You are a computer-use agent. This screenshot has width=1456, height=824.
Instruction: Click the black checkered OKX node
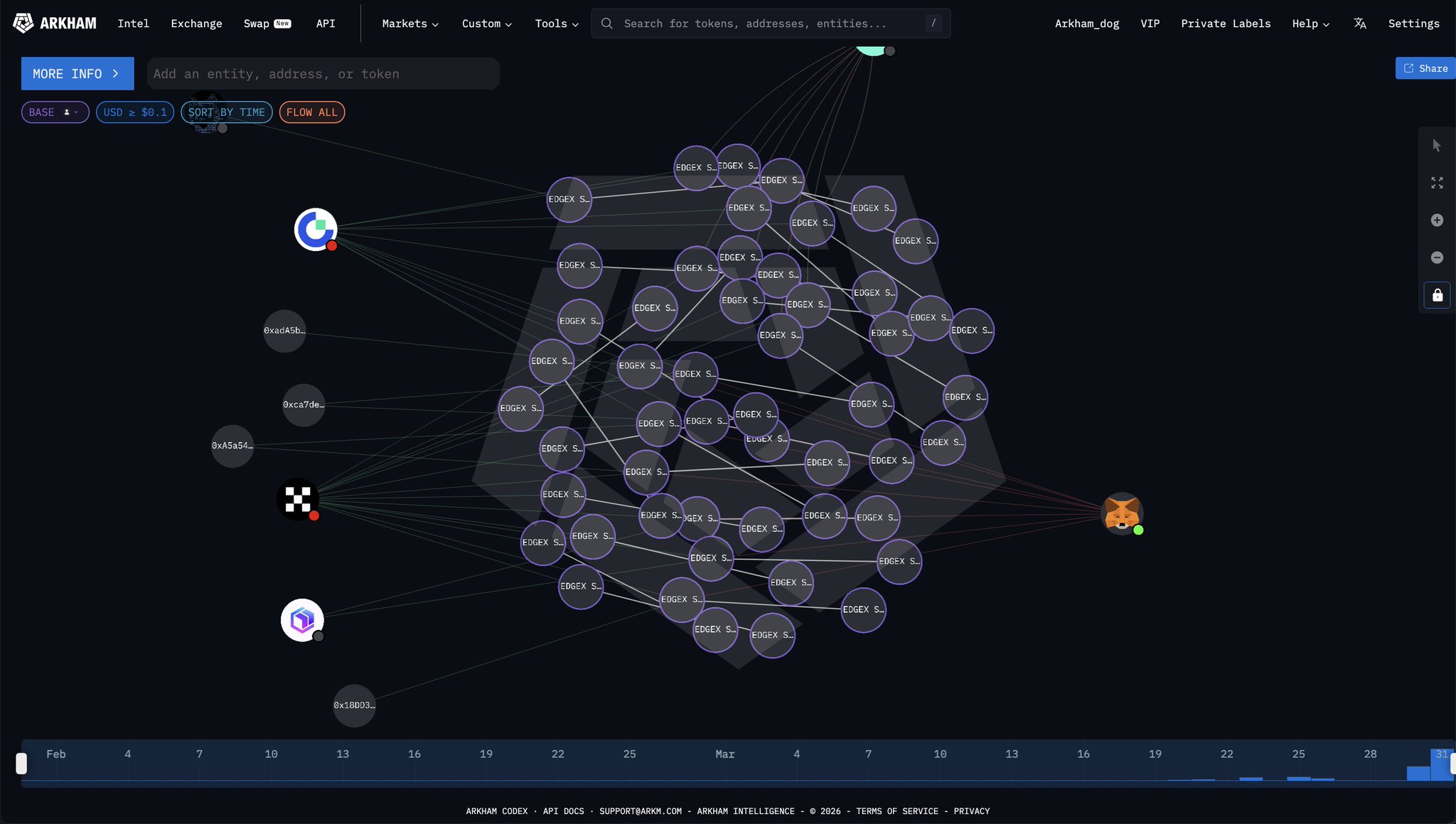point(297,499)
